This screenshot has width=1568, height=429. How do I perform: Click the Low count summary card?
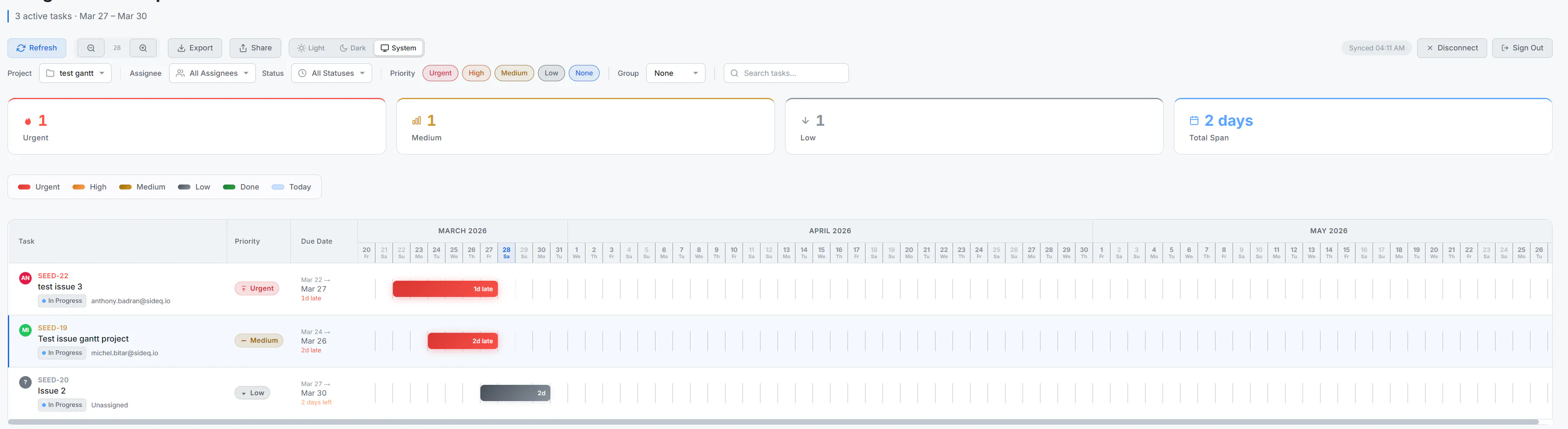click(x=974, y=126)
